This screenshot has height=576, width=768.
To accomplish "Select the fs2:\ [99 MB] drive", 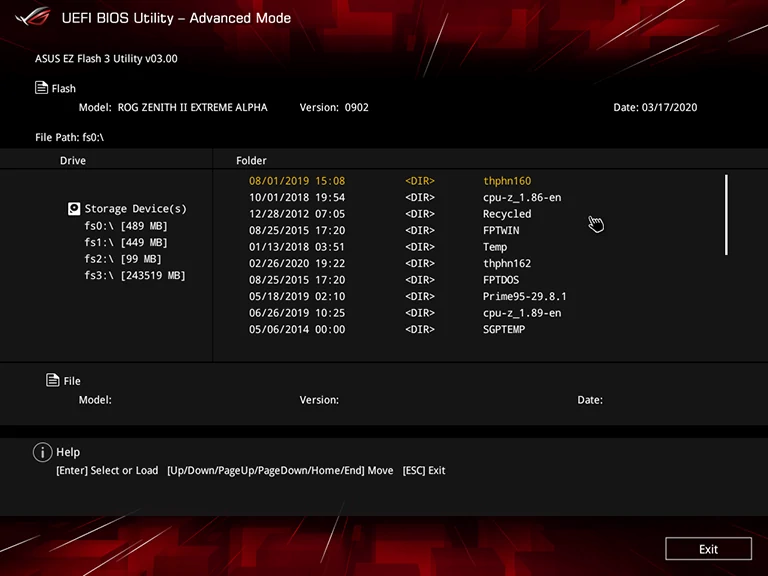I will pyautogui.click(x=122, y=259).
